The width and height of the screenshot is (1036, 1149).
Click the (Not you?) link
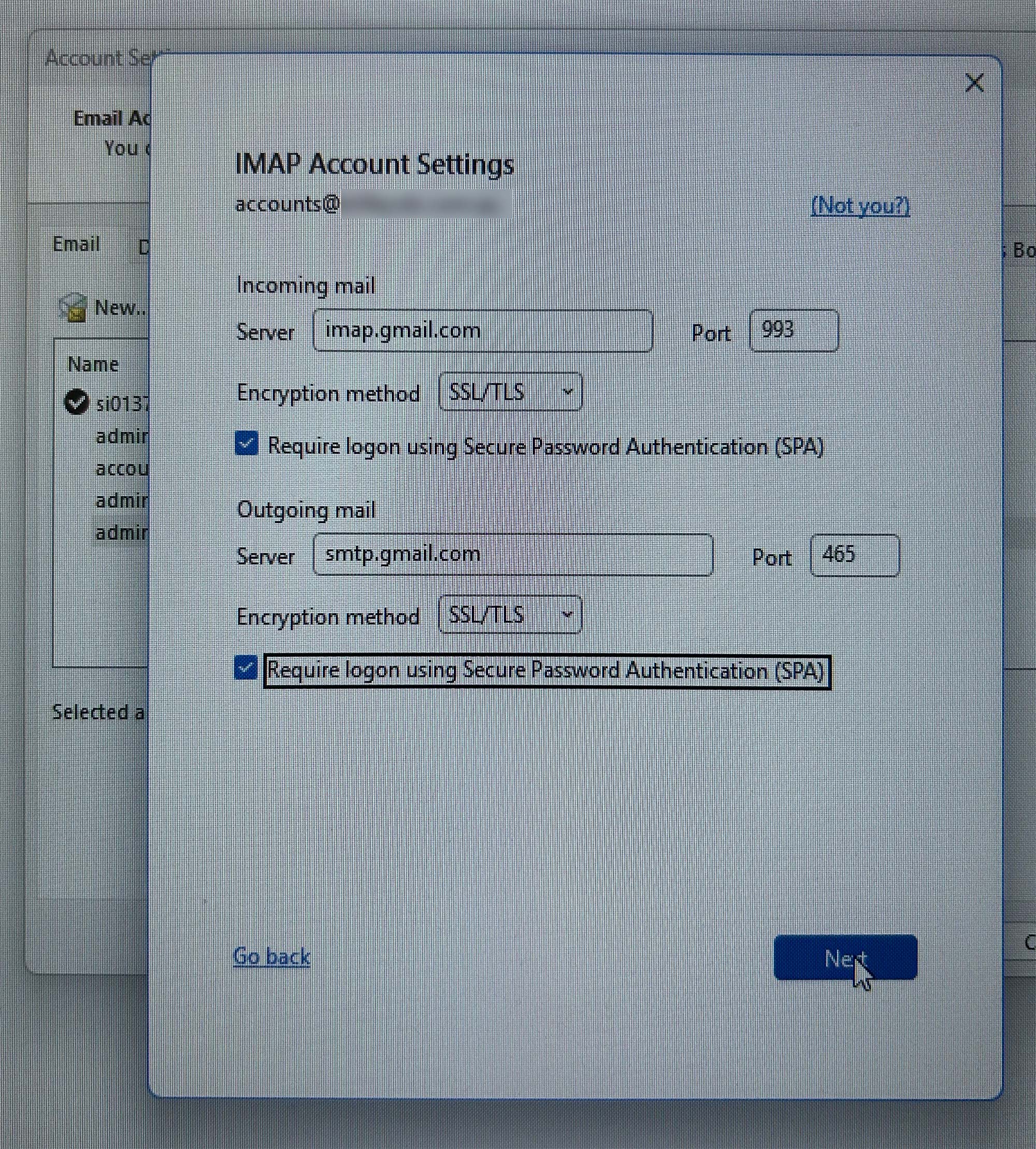(859, 206)
